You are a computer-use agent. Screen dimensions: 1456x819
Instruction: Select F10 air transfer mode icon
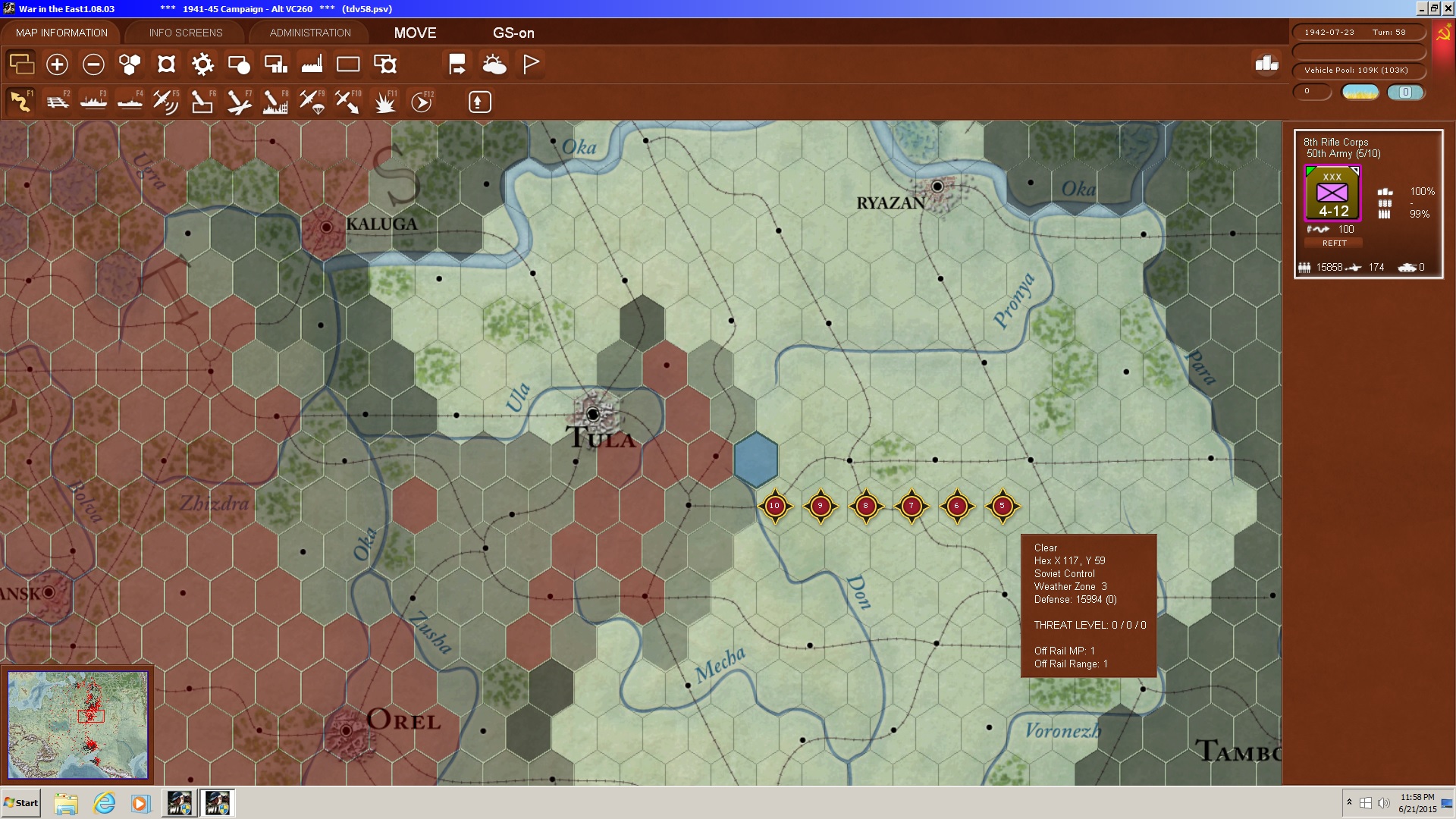point(348,102)
